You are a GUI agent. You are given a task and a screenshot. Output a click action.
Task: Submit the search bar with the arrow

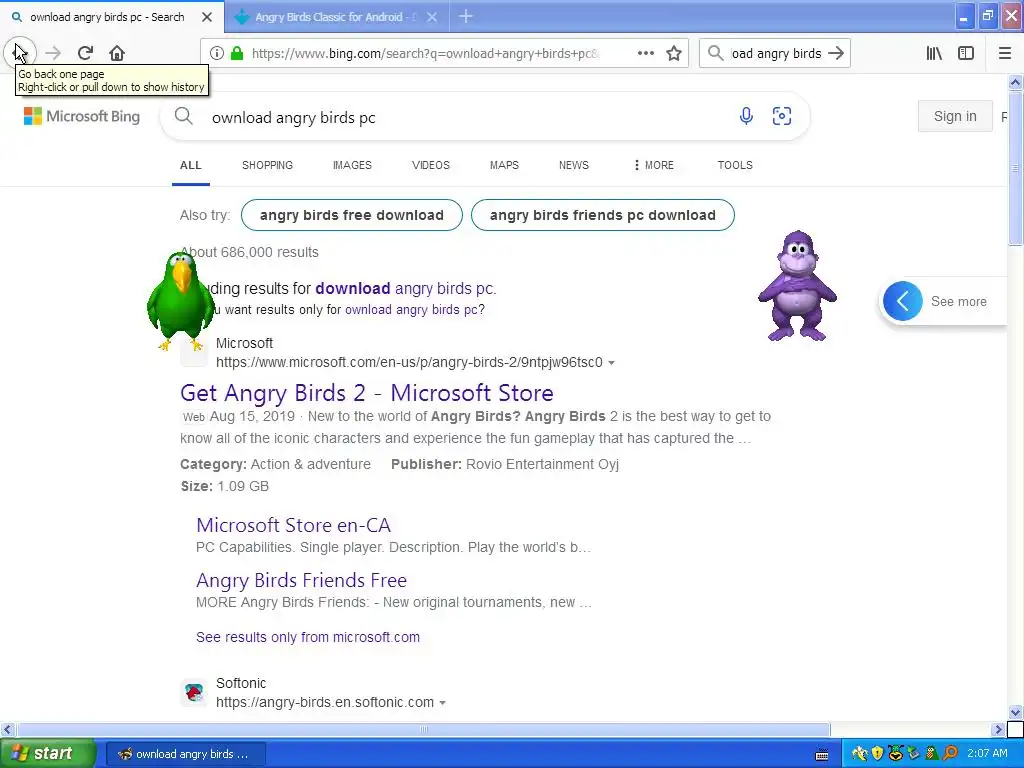pyautogui.click(x=836, y=54)
